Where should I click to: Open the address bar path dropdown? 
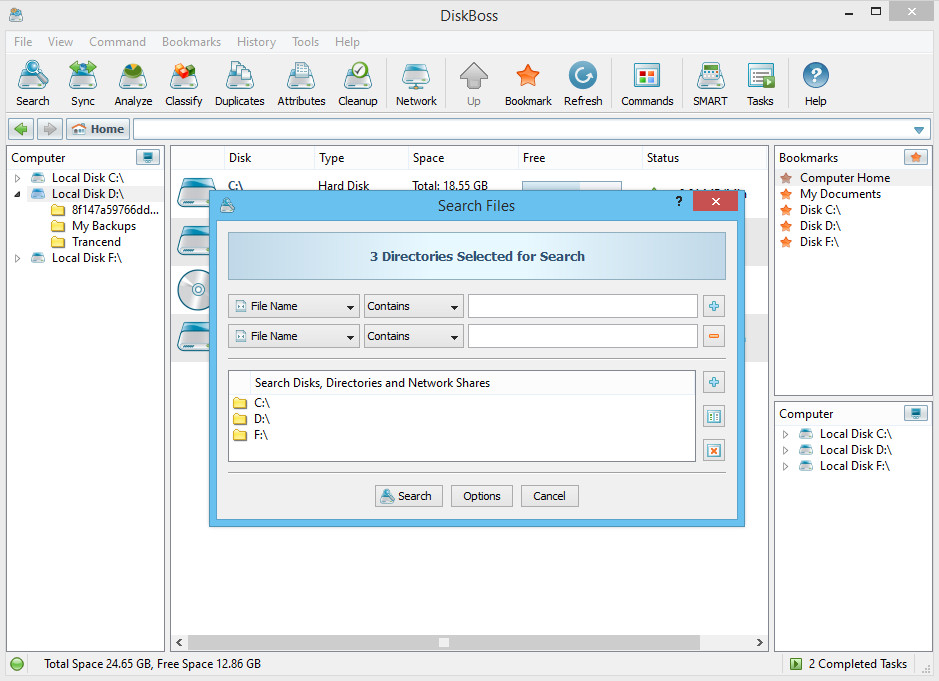point(919,129)
